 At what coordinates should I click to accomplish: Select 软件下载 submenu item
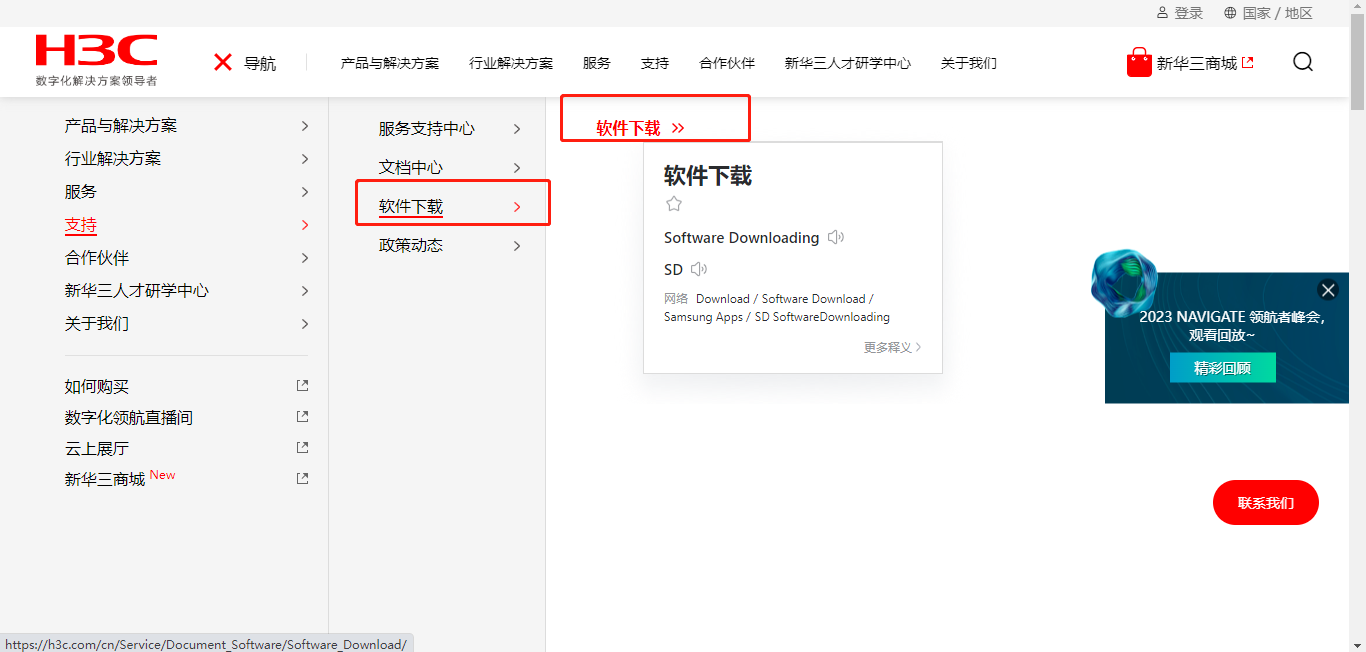(411, 207)
